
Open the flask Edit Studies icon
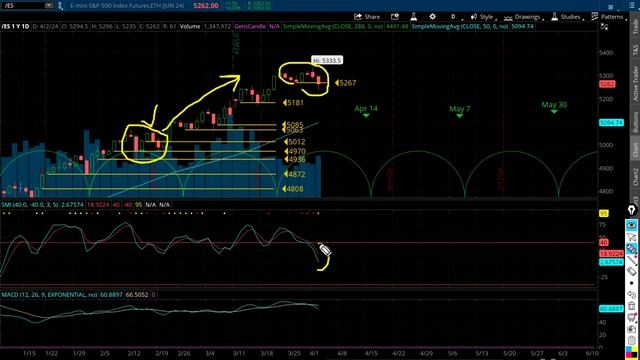click(x=413, y=17)
